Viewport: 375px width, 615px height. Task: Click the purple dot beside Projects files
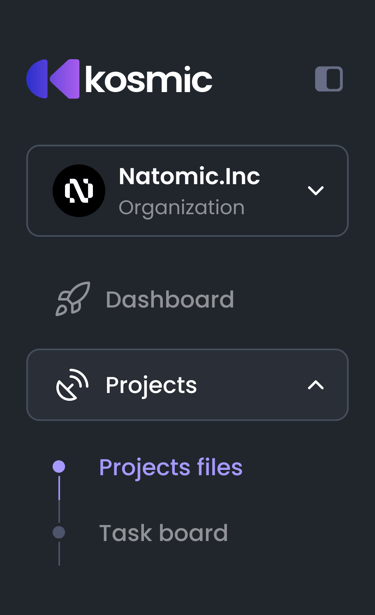click(x=59, y=467)
